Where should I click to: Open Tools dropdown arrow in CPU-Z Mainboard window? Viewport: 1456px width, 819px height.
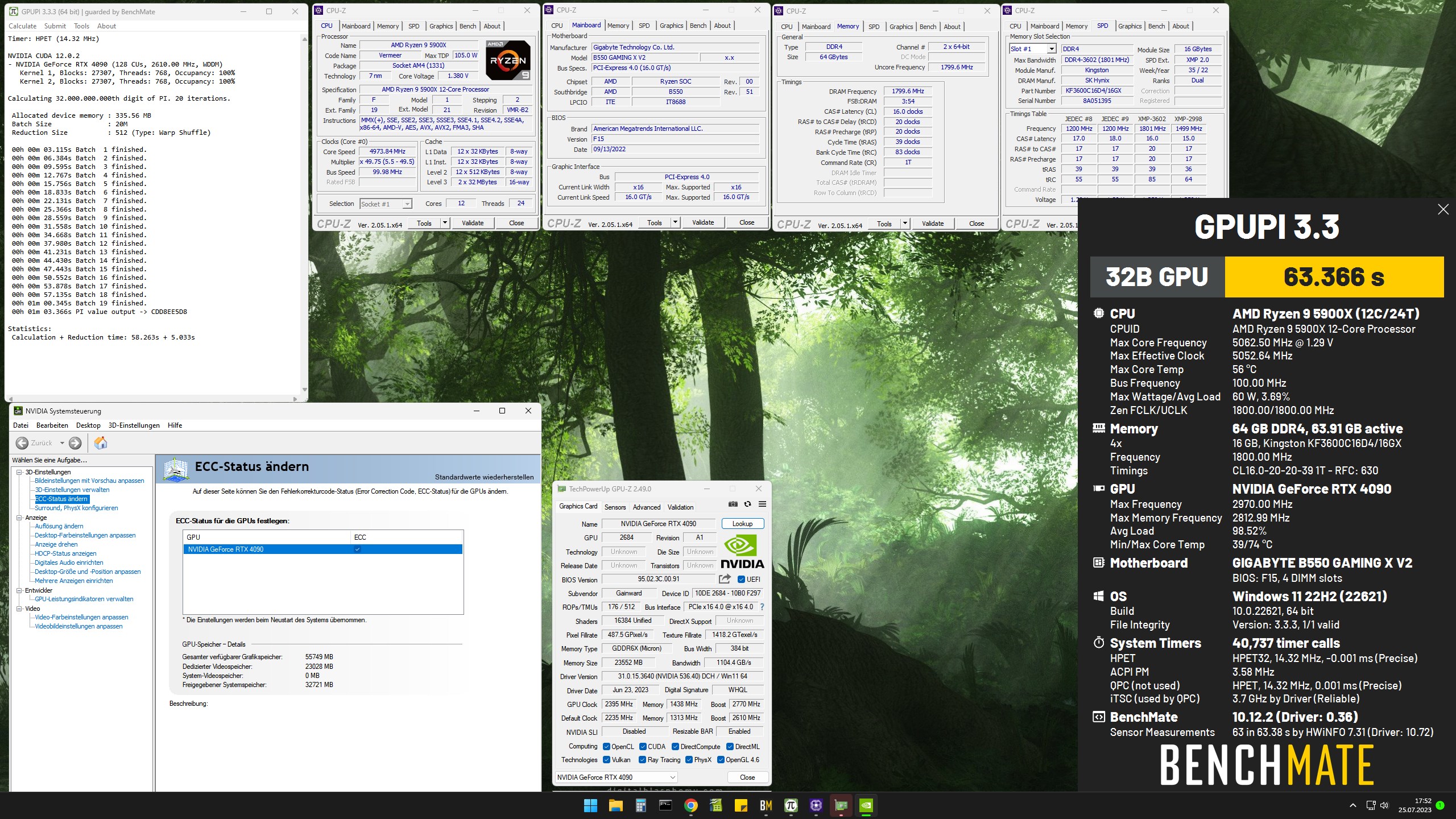675,222
